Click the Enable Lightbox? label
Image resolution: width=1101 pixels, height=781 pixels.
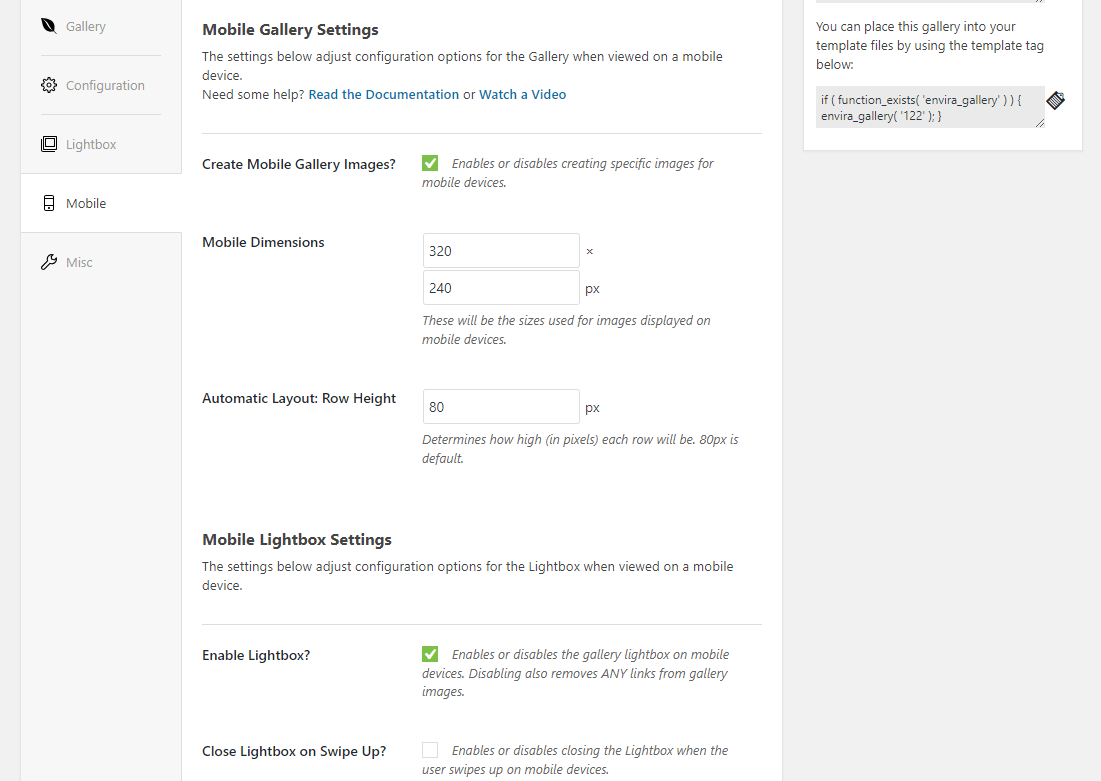tap(256, 655)
